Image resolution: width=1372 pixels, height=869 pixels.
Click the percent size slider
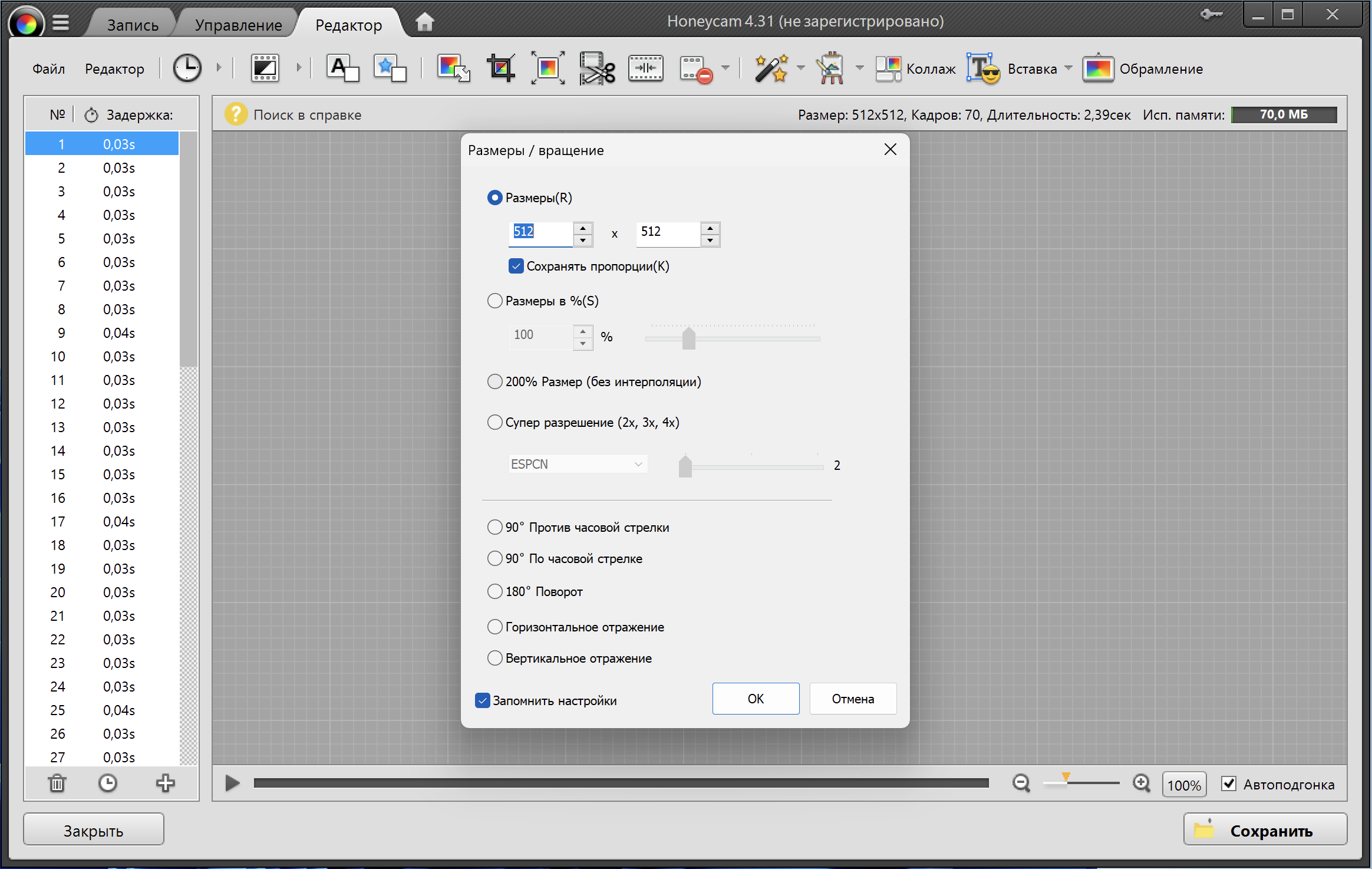coord(733,338)
